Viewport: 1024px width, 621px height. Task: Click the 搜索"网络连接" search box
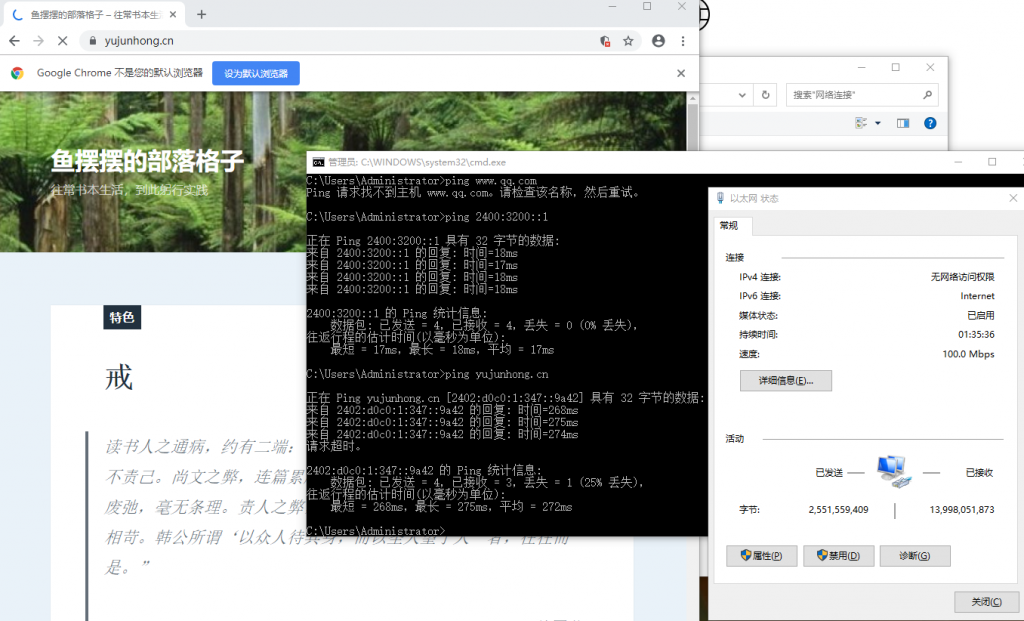click(855, 94)
